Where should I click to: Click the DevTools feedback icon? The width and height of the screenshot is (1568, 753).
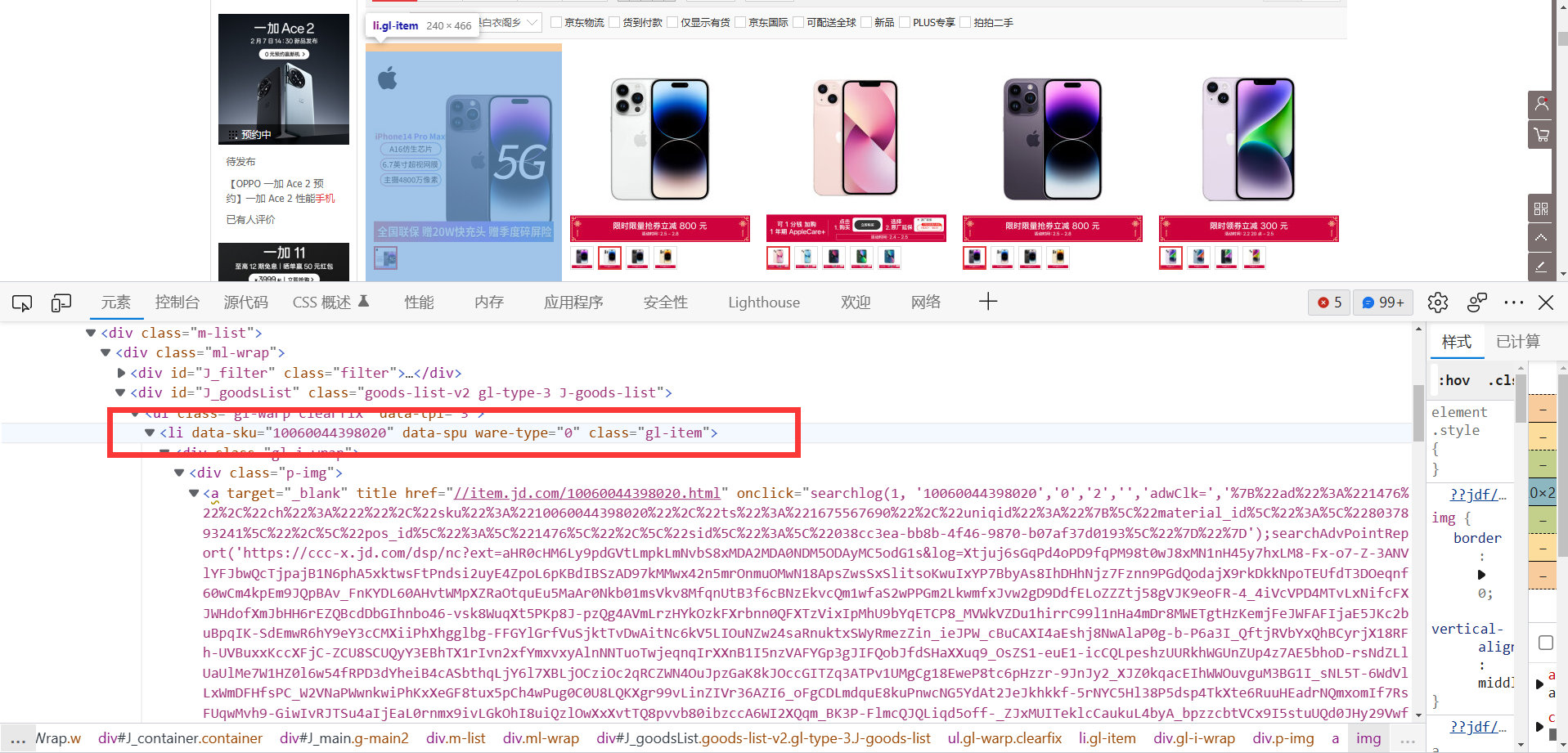click(1476, 303)
